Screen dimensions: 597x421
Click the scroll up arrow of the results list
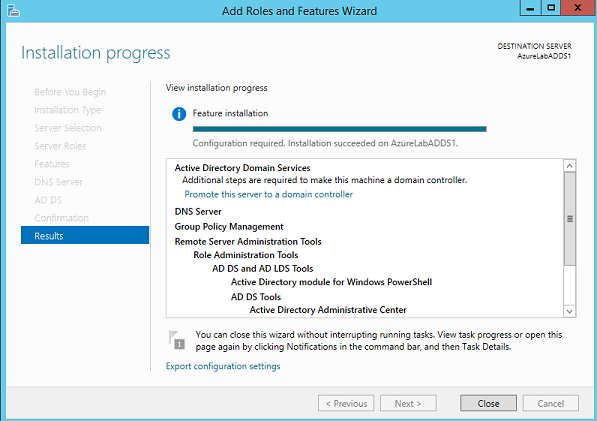pyautogui.click(x=570, y=166)
